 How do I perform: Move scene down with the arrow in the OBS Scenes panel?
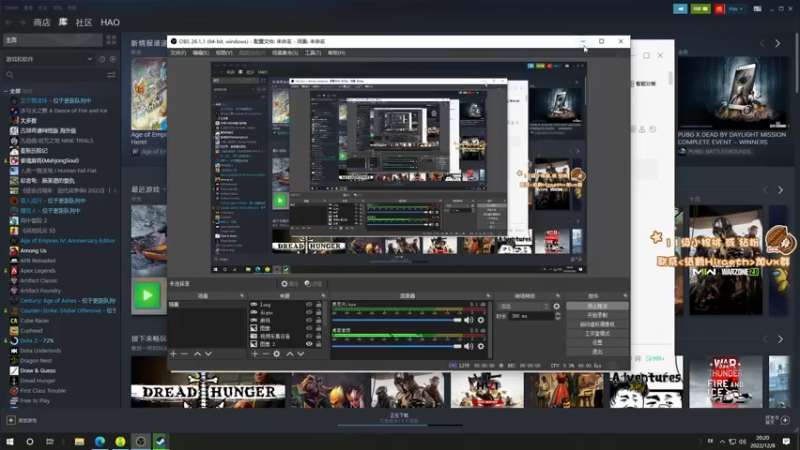pyautogui.click(x=208, y=354)
